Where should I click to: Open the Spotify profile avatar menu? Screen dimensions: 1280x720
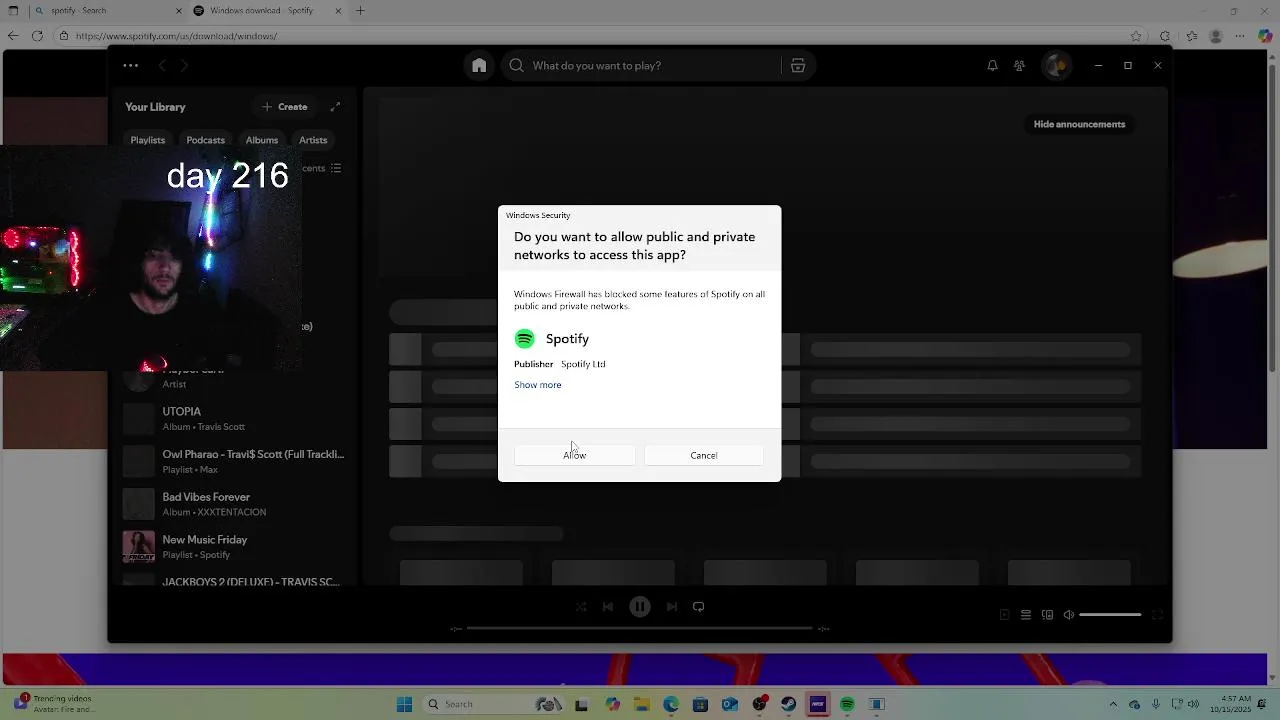point(1056,66)
